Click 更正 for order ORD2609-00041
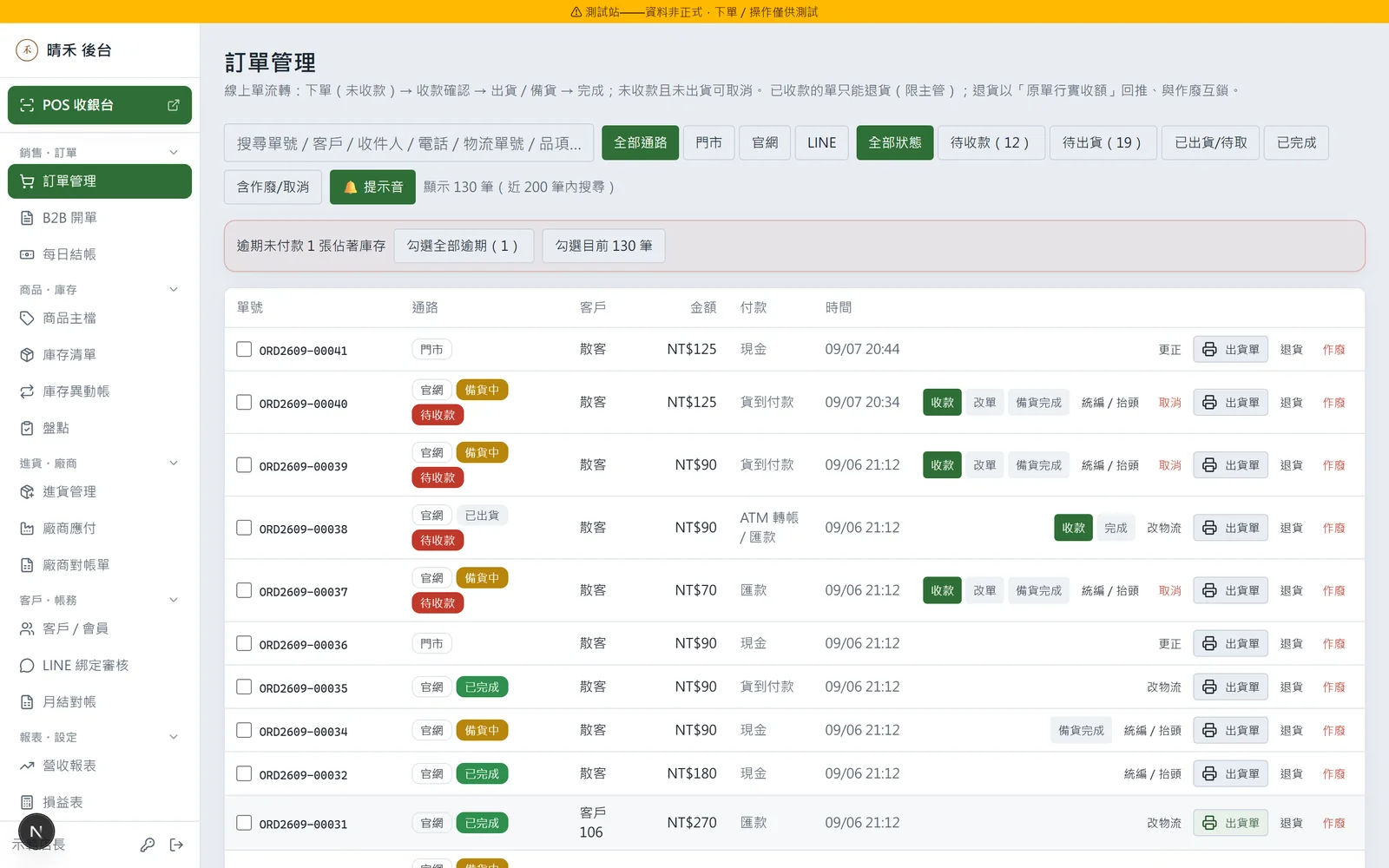This screenshot has width=1389, height=868. [x=1170, y=349]
